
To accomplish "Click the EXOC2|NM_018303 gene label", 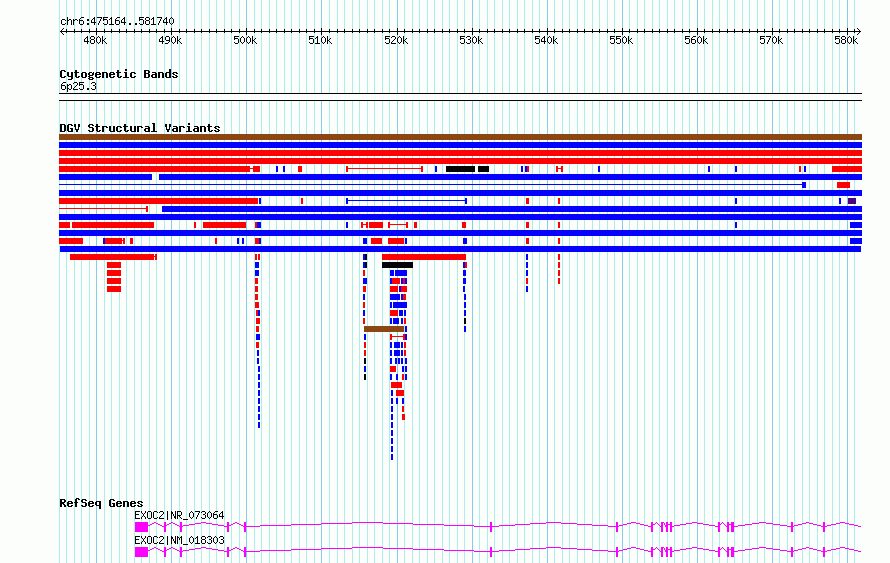I will click(179, 540).
